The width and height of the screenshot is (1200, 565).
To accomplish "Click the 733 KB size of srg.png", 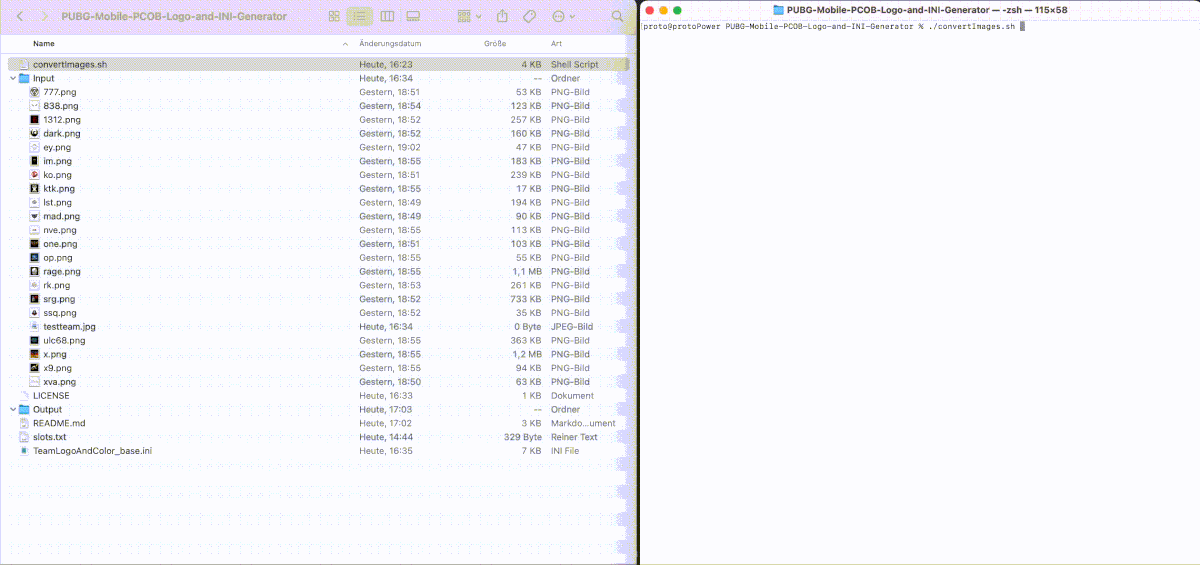I will [526, 299].
